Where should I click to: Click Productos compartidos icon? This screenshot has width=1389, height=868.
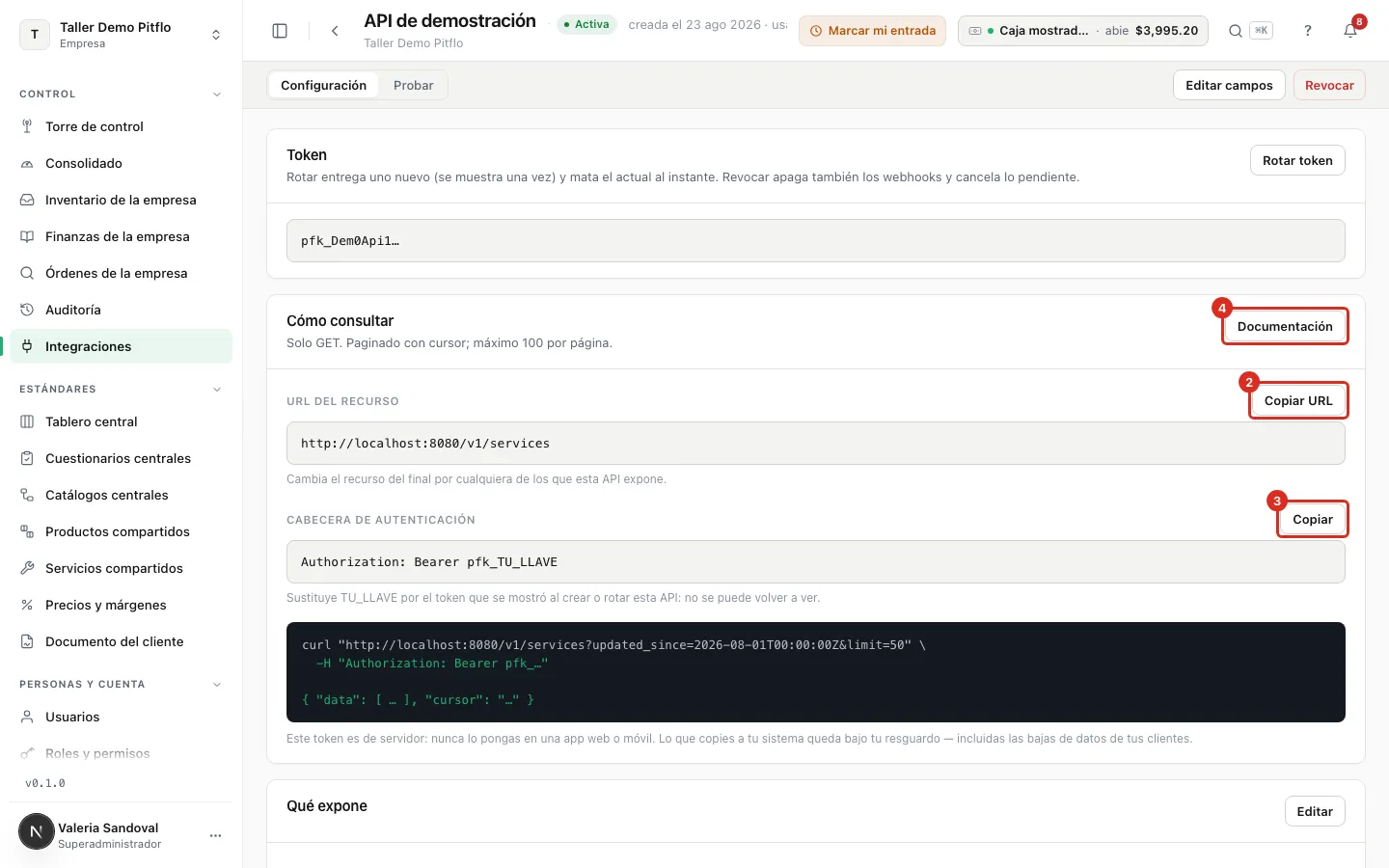(27, 531)
